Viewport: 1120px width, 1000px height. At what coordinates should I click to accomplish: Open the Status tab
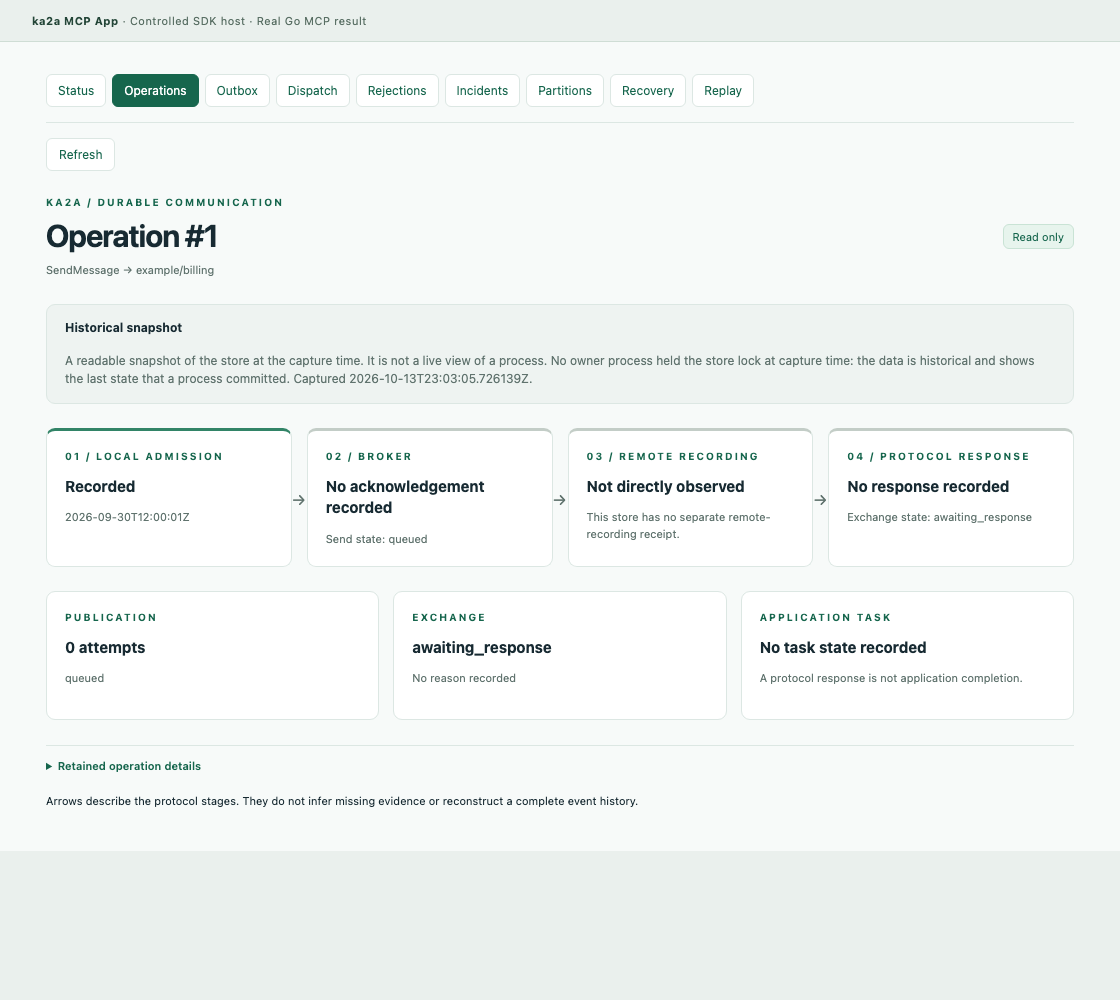[x=76, y=91]
